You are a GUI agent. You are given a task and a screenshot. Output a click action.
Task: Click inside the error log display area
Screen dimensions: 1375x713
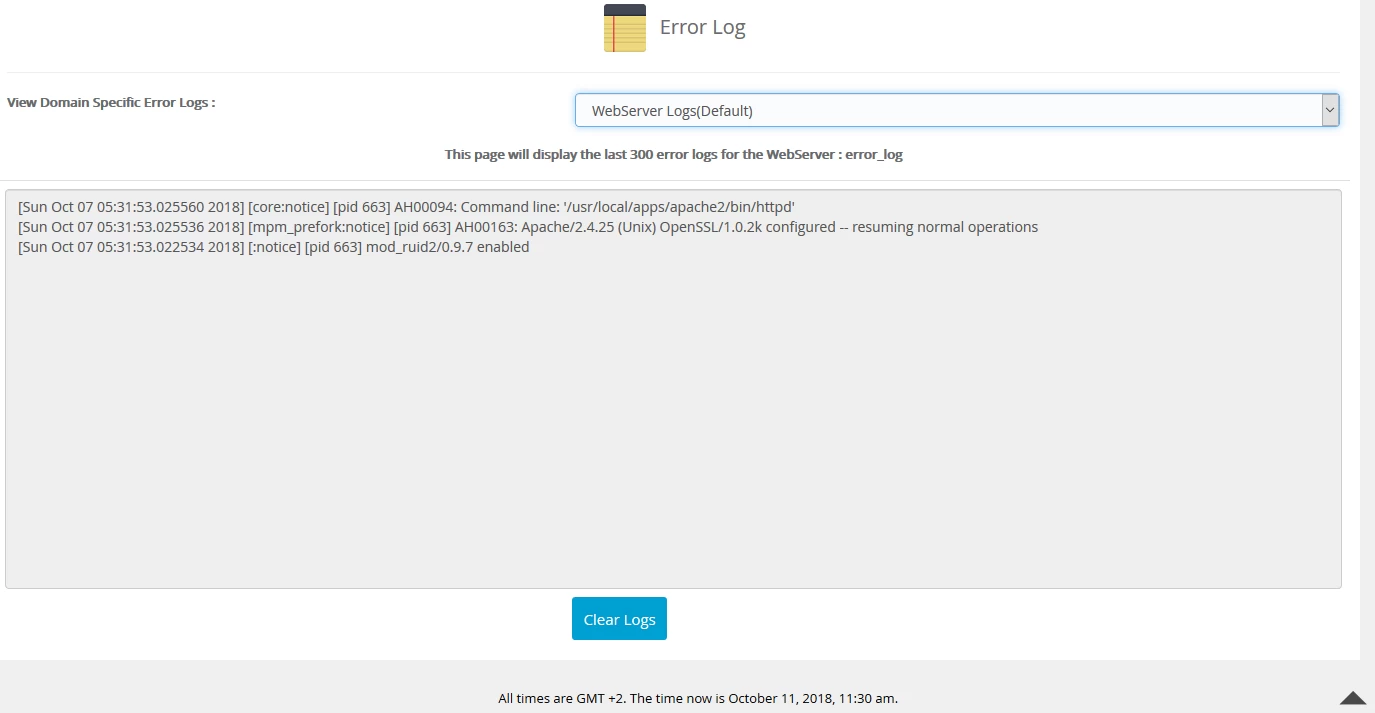675,400
